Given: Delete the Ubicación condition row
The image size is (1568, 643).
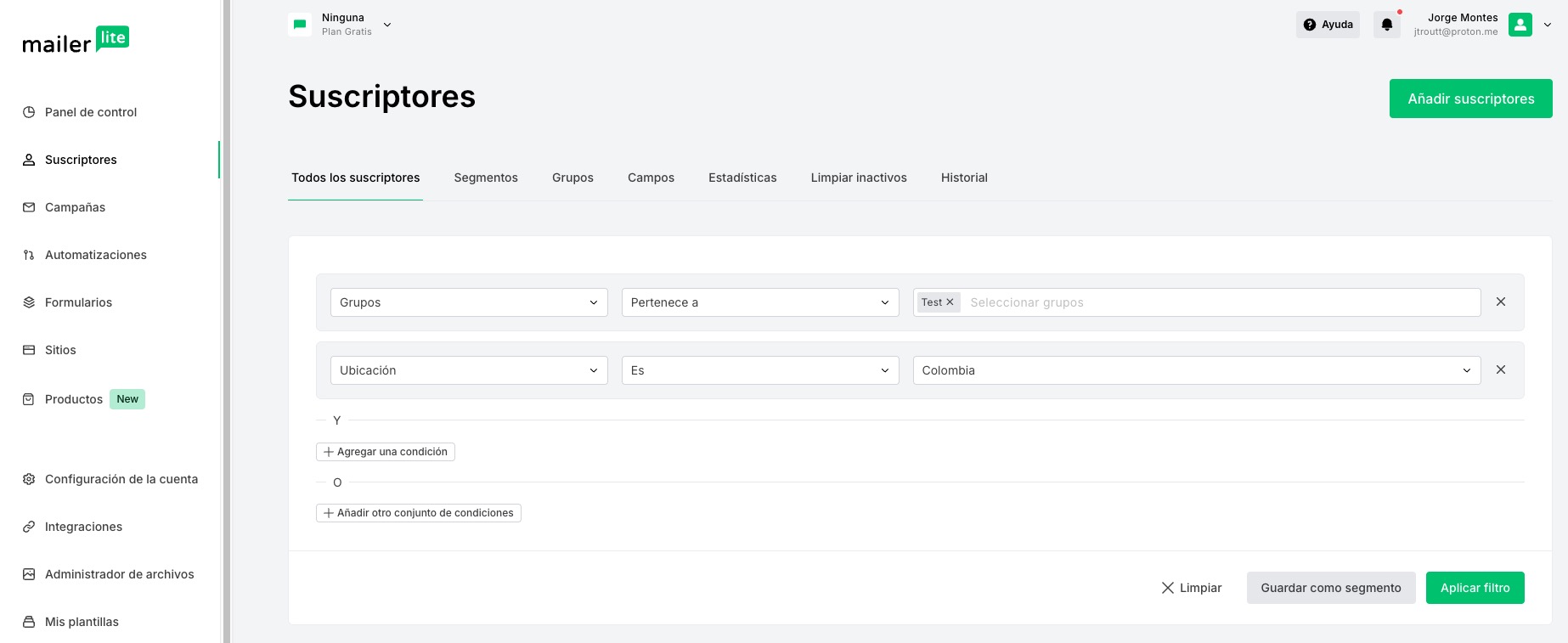Looking at the screenshot, I should [1501, 369].
